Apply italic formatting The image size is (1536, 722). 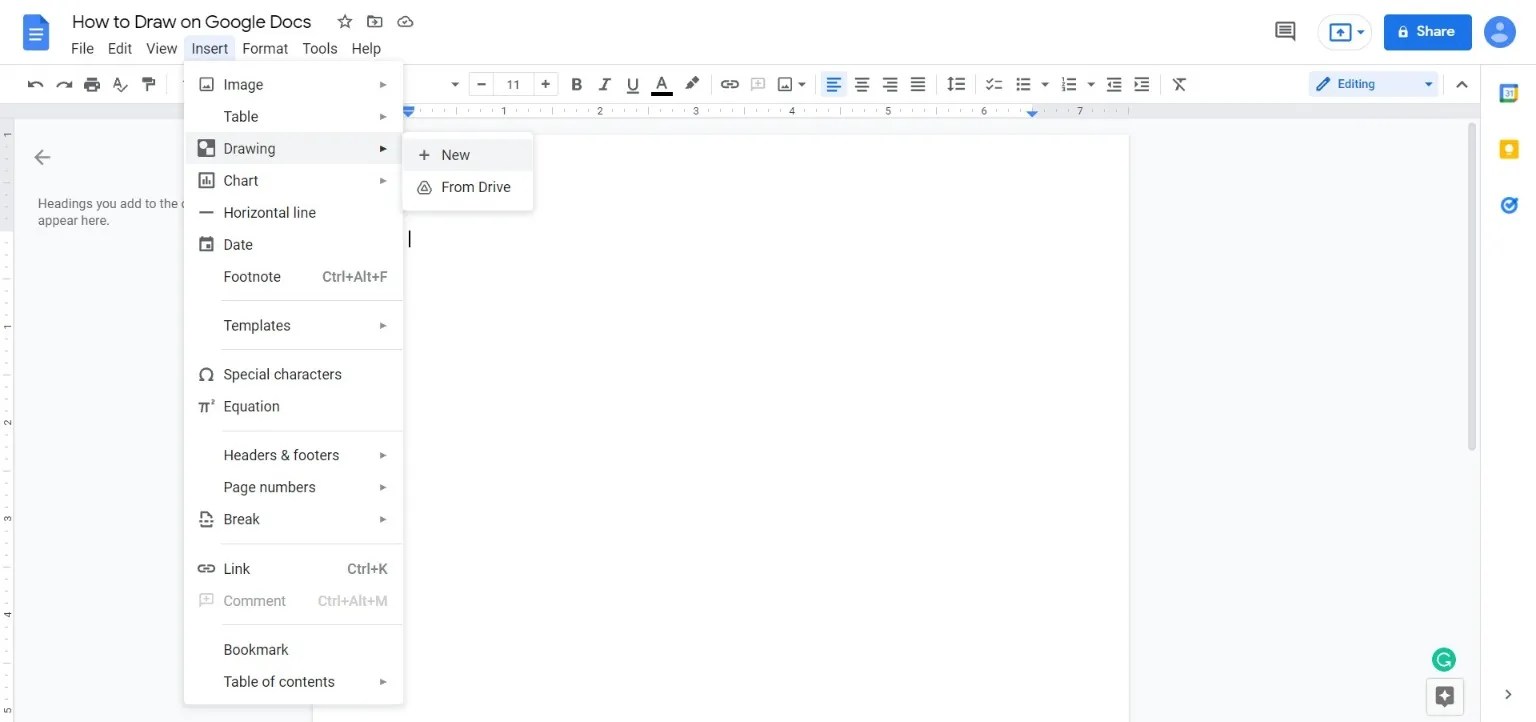point(605,84)
